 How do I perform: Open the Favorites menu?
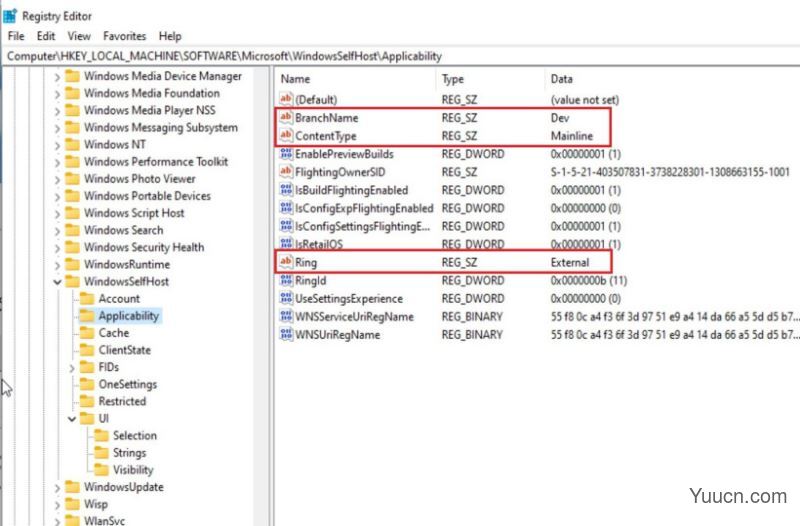tap(124, 36)
